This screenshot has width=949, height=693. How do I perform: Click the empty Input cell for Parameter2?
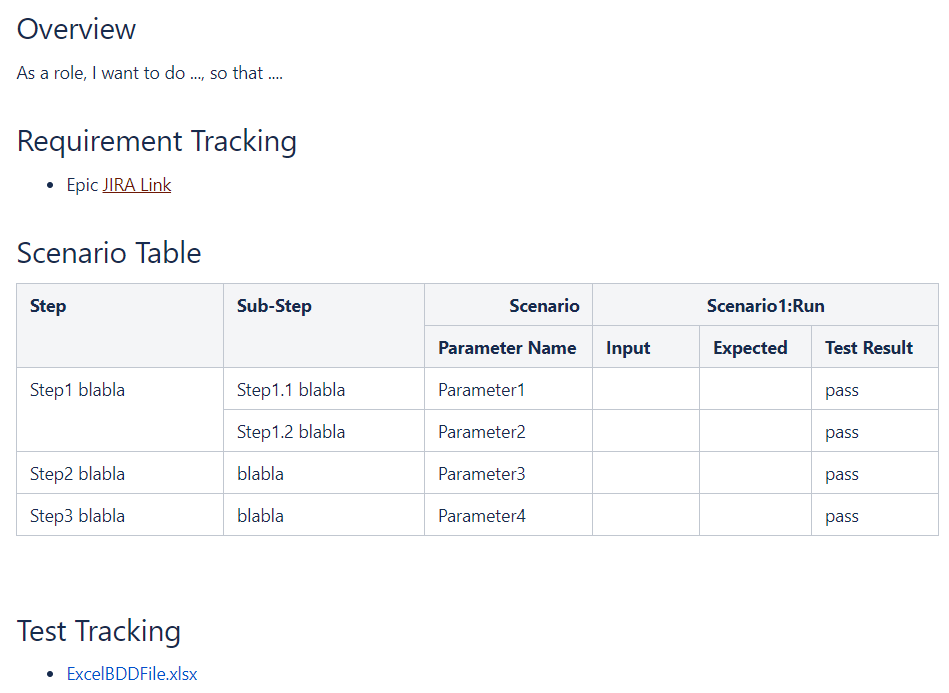[646, 432]
